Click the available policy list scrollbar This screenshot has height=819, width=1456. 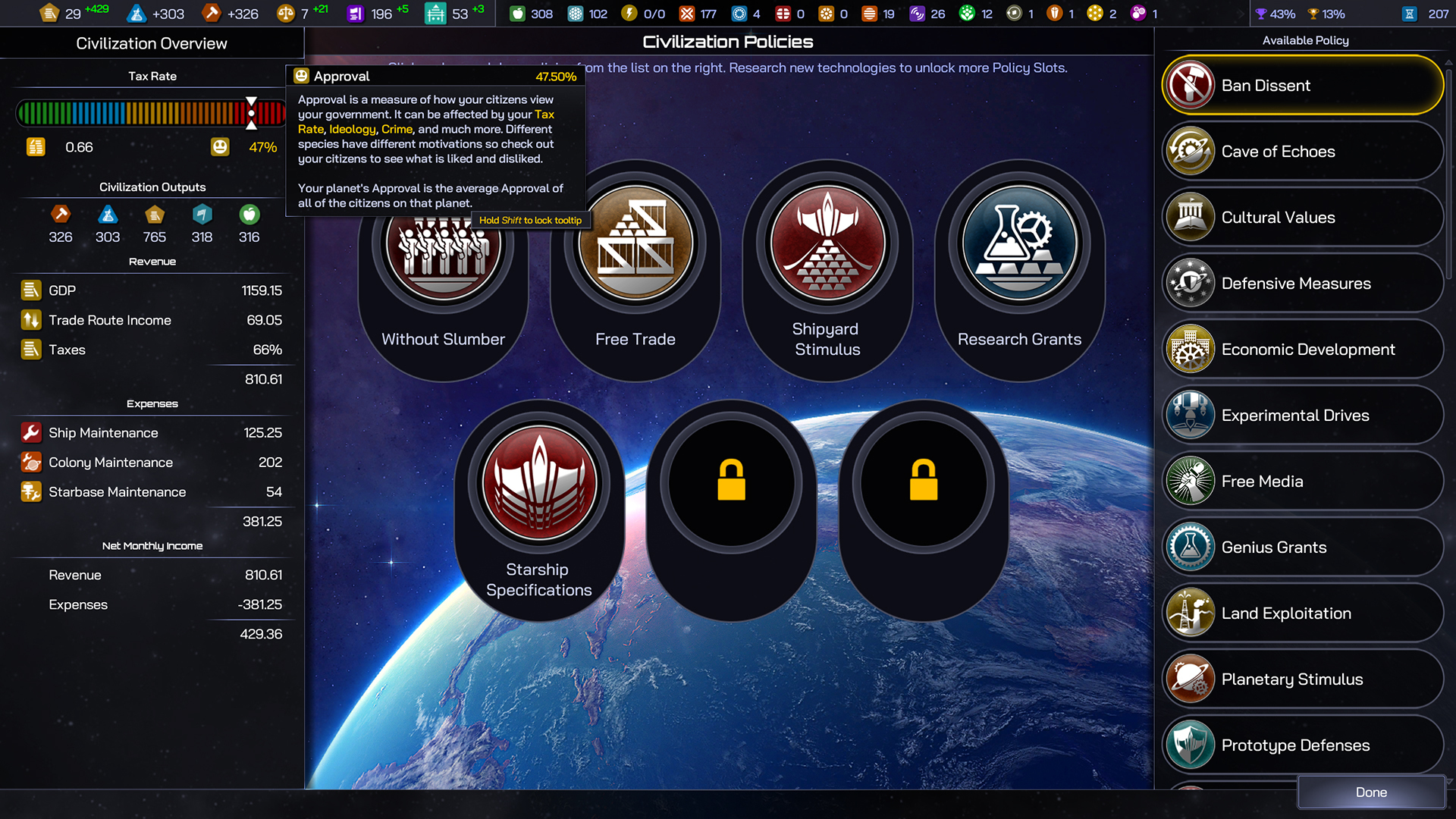click(1448, 174)
